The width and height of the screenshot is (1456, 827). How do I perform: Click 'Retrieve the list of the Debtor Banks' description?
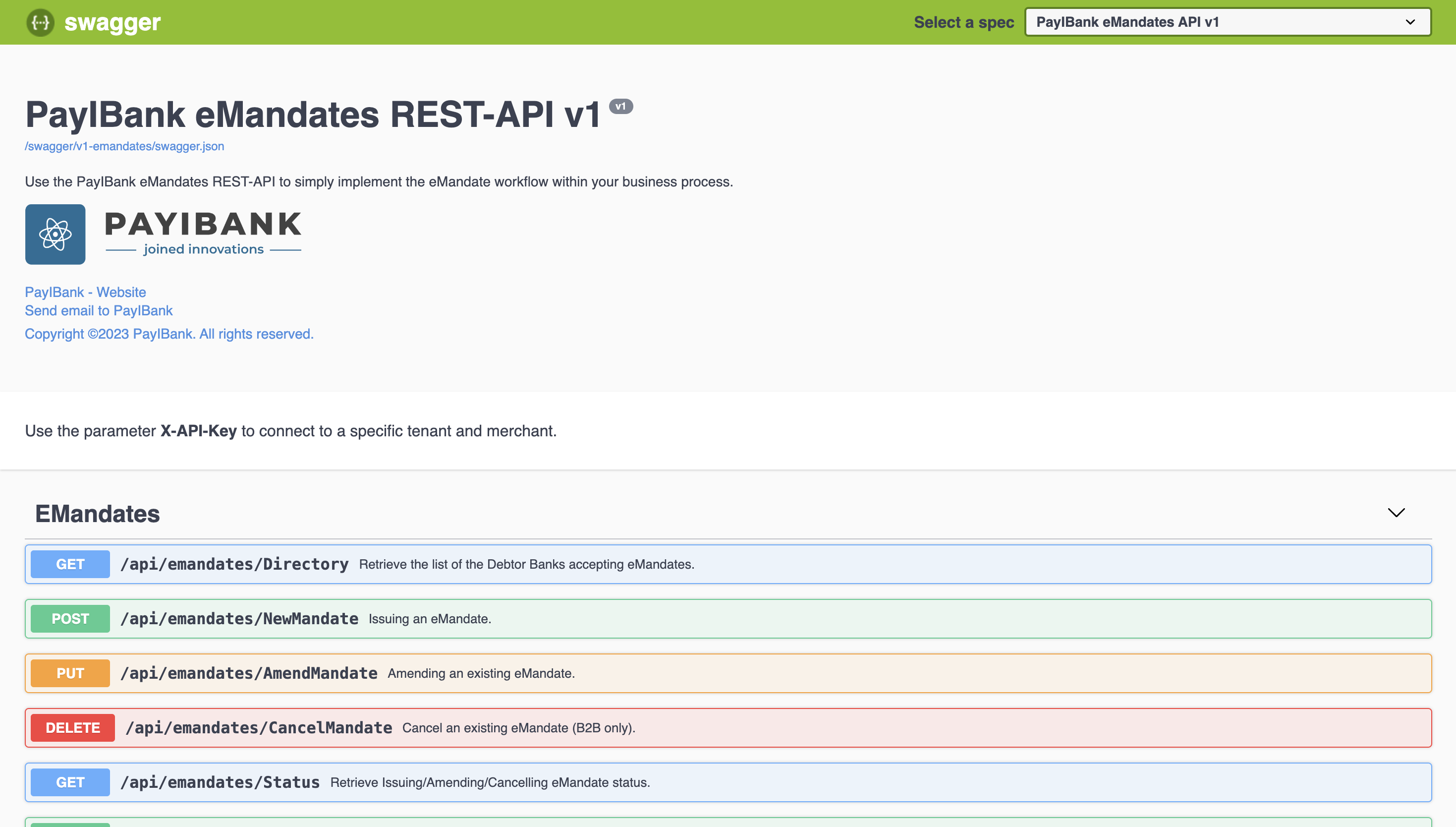point(526,564)
